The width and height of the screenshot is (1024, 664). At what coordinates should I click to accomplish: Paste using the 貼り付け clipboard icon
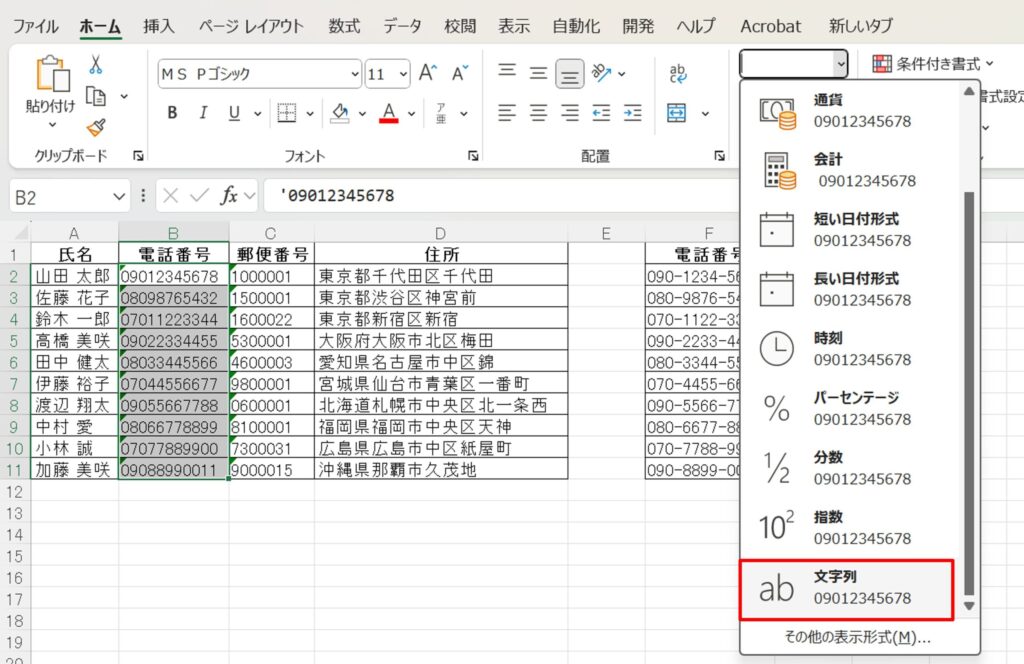52,73
